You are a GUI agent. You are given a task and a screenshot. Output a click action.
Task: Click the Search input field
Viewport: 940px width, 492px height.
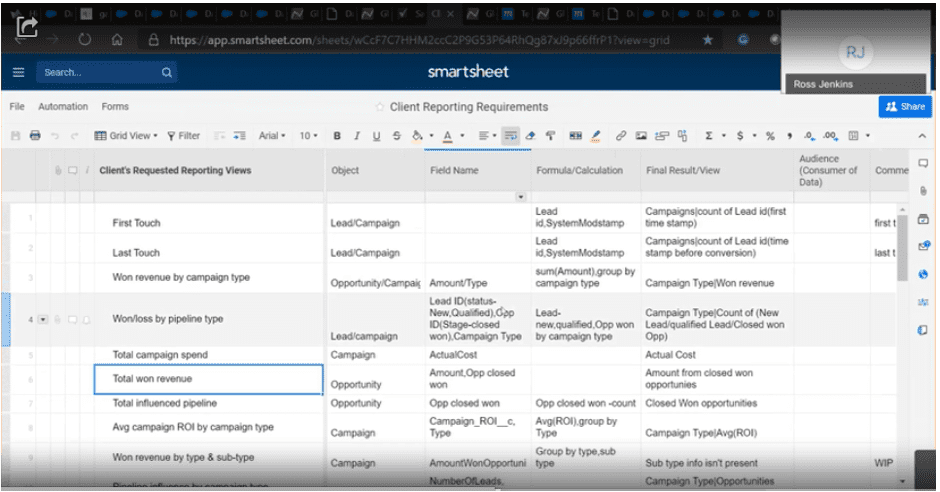click(x=100, y=72)
